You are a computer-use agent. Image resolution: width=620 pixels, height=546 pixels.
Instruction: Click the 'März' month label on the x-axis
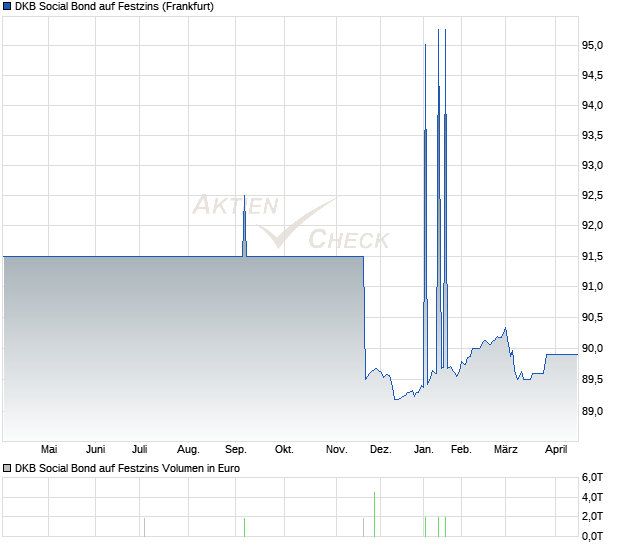[x=506, y=449]
